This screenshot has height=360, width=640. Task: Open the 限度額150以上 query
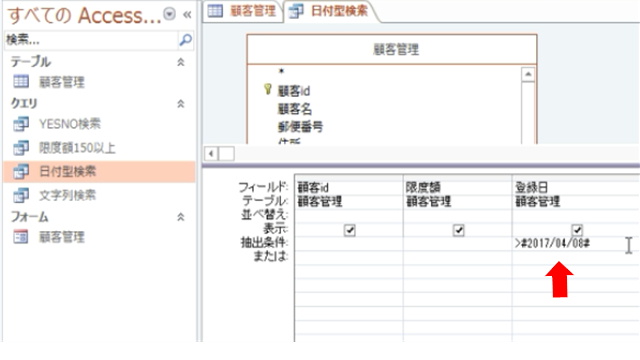(x=77, y=148)
